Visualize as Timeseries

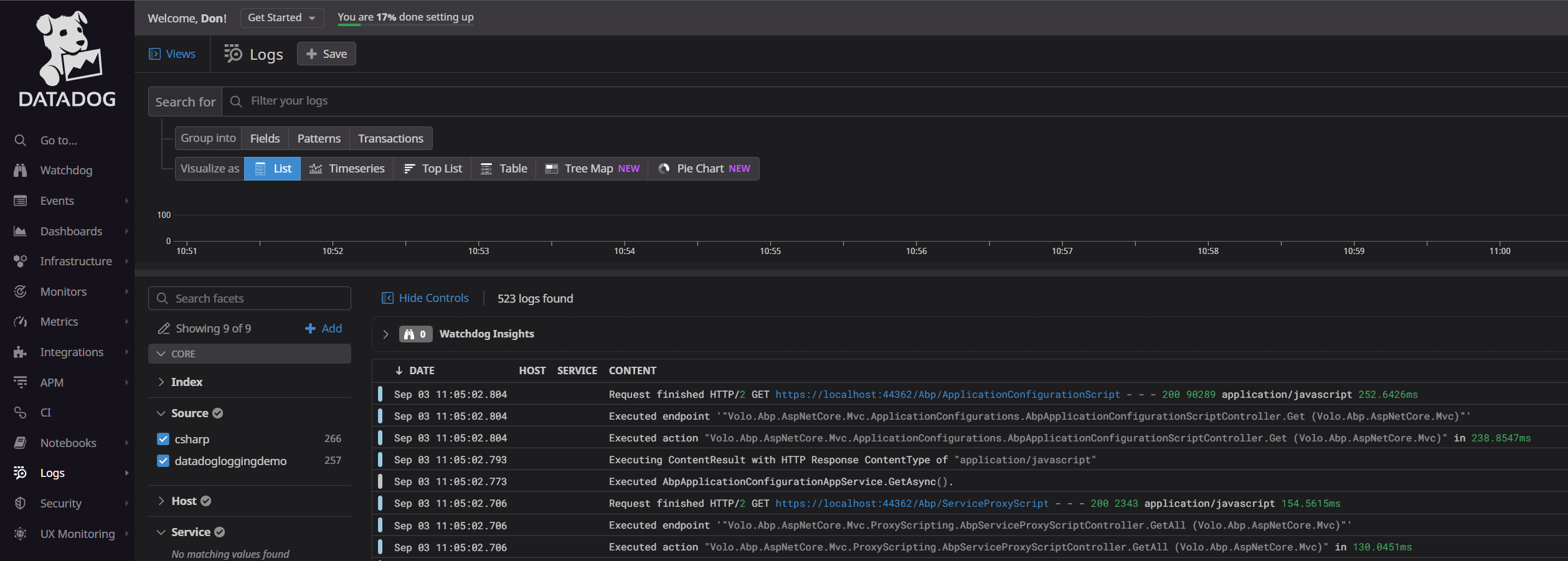[x=347, y=169]
